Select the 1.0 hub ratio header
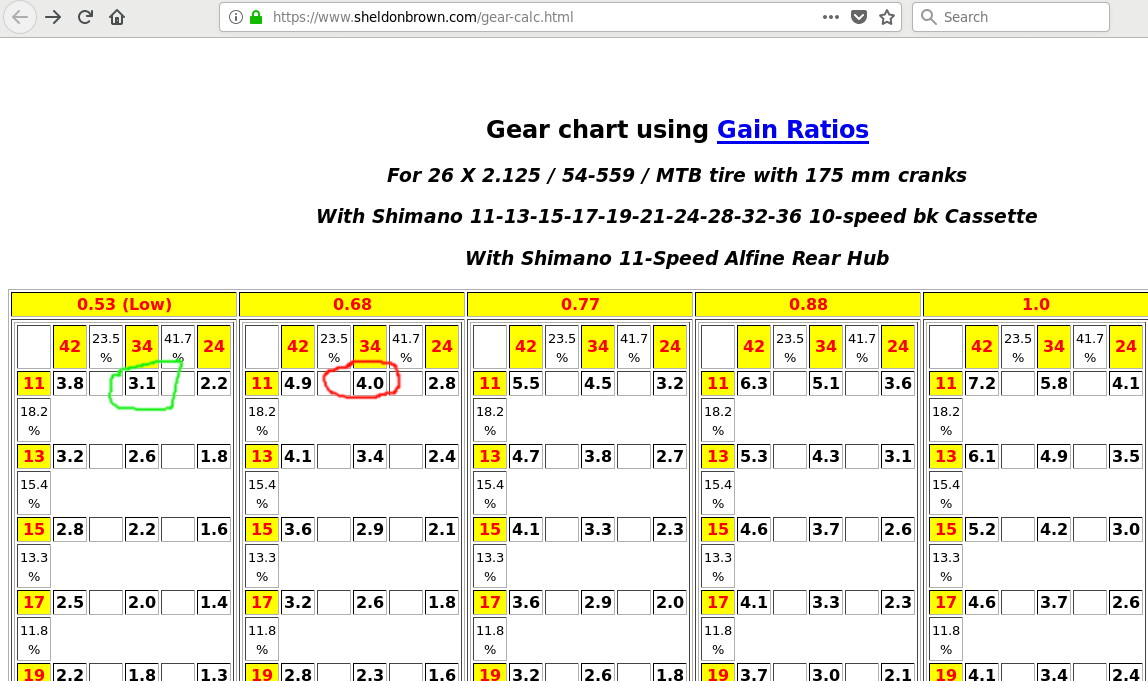Screen dimensions: 1148x681 tap(1035, 304)
